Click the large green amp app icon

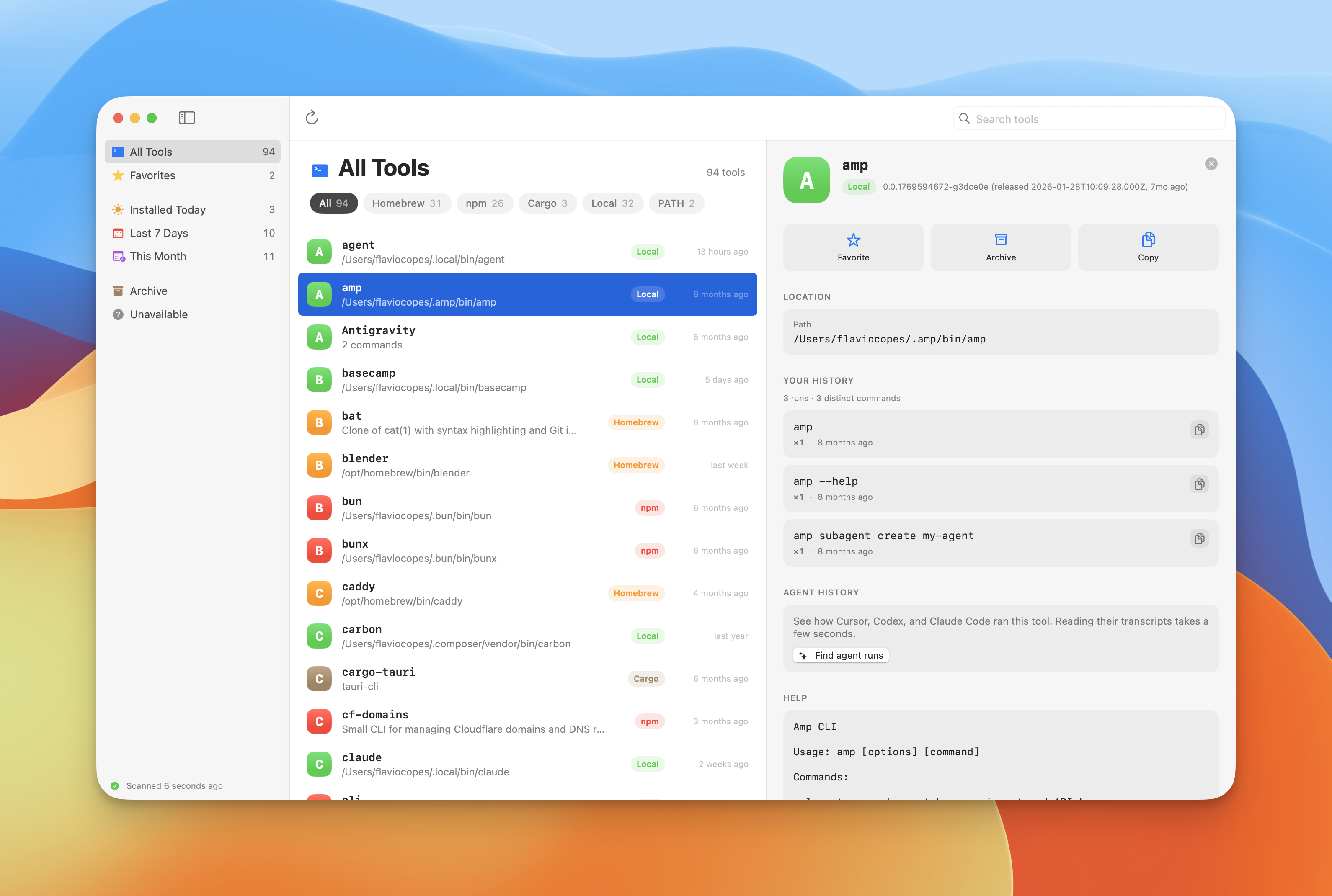point(806,180)
